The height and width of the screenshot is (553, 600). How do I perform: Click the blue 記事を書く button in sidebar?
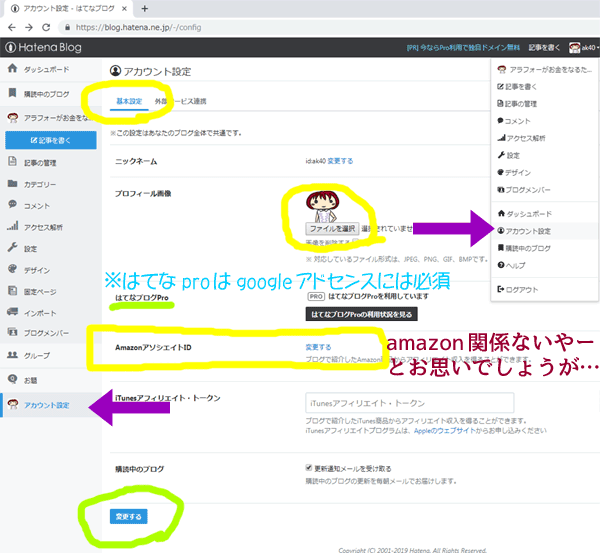(x=51, y=140)
